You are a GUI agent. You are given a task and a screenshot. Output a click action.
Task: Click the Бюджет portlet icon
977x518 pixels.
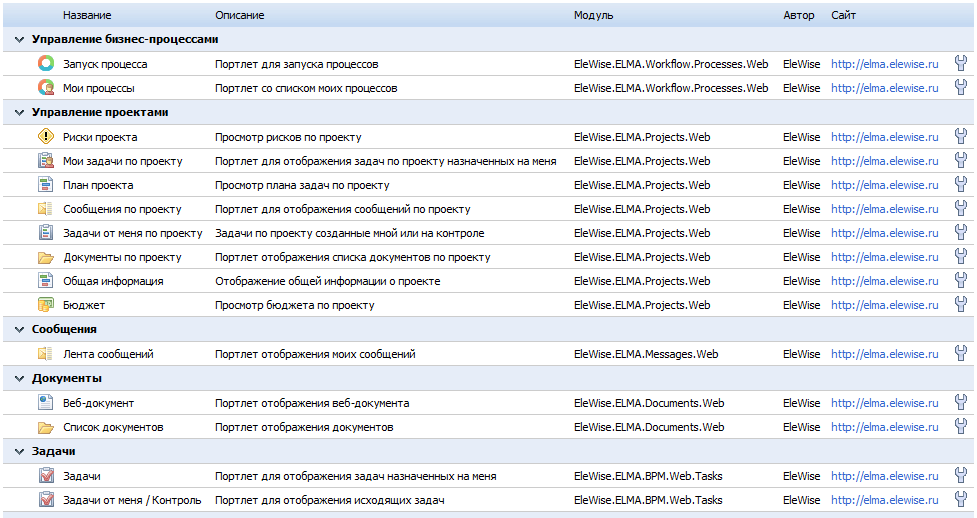coord(45,305)
